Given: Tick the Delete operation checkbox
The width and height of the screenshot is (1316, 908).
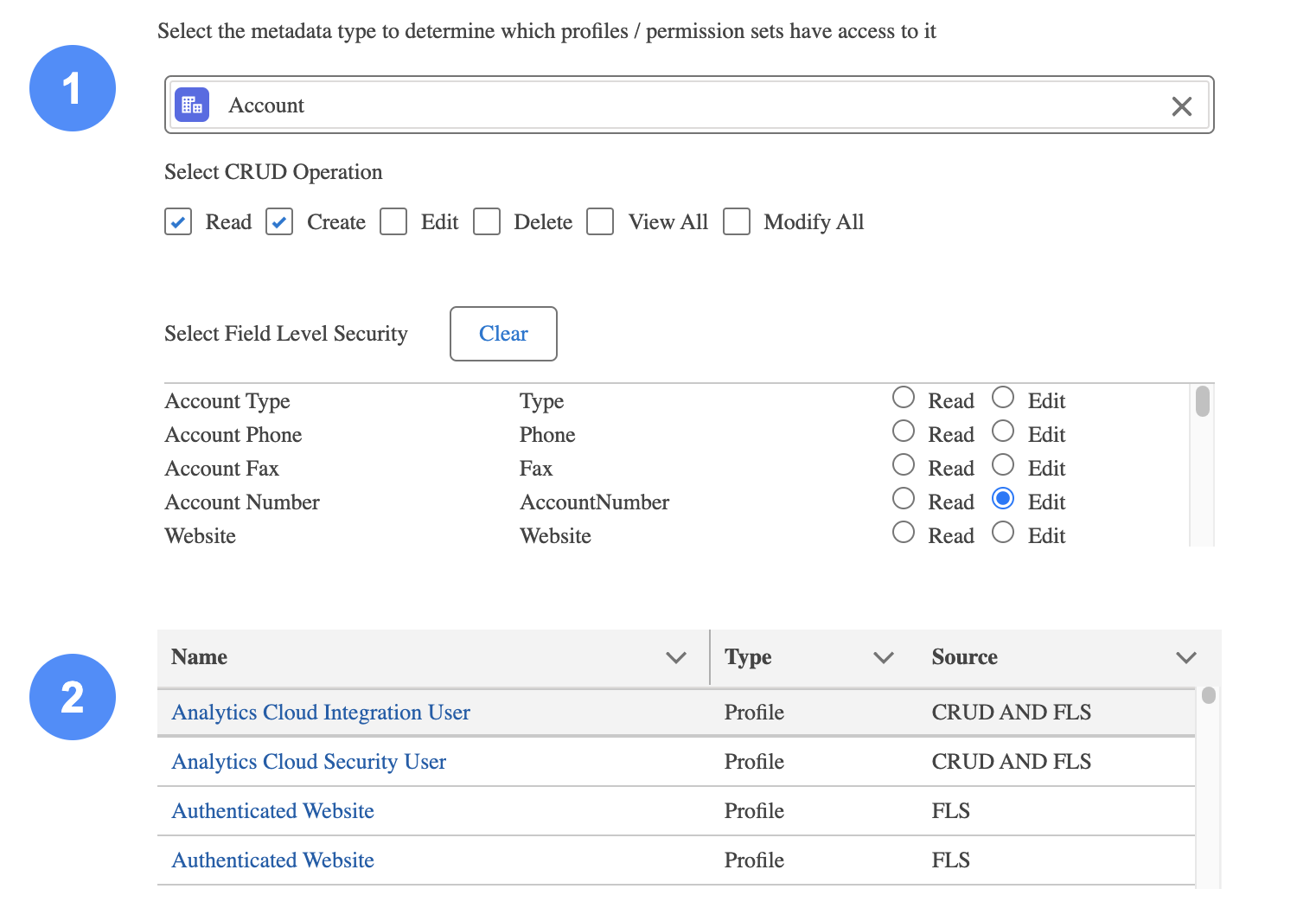Looking at the screenshot, I should (487, 222).
